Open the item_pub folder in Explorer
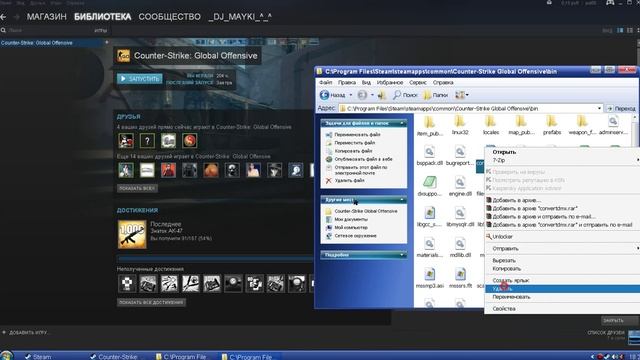 click(x=429, y=125)
